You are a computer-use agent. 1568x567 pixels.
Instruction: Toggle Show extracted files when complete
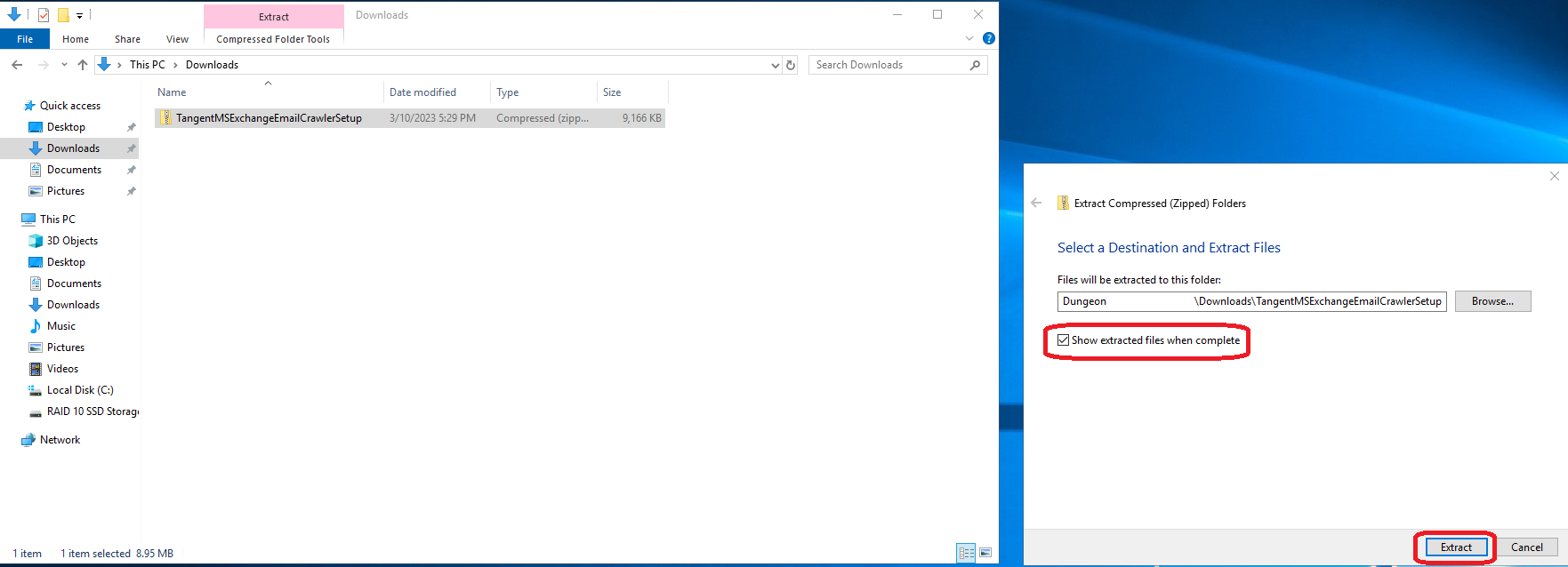coord(1063,340)
